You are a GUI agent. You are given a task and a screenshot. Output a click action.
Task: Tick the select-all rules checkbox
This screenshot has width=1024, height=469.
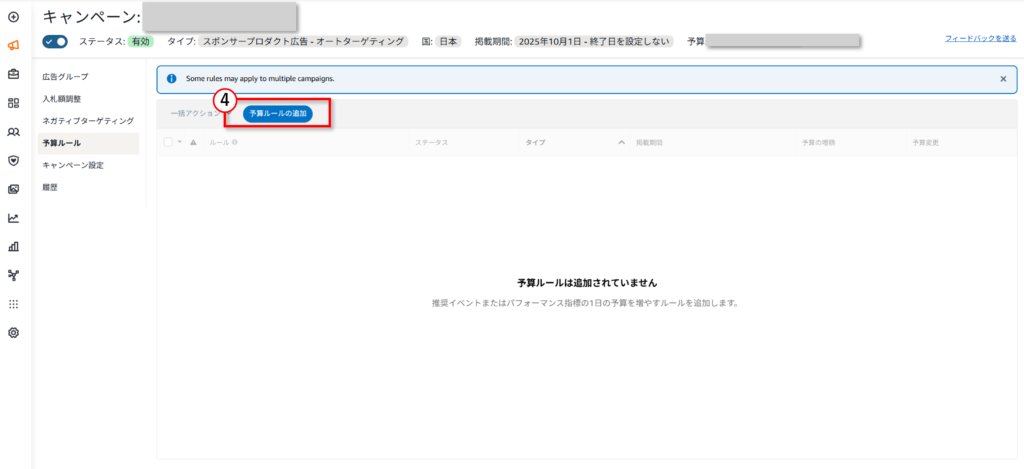pyautogui.click(x=168, y=142)
